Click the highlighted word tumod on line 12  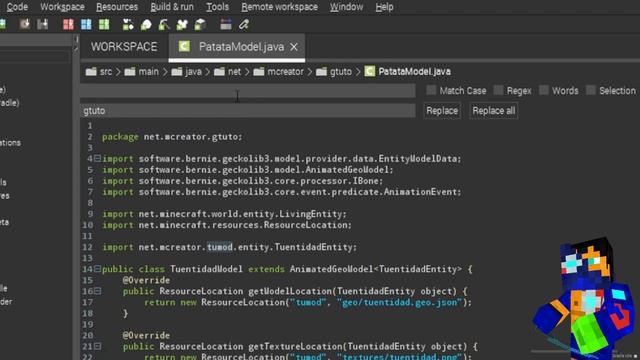click(x=220, y=247)
